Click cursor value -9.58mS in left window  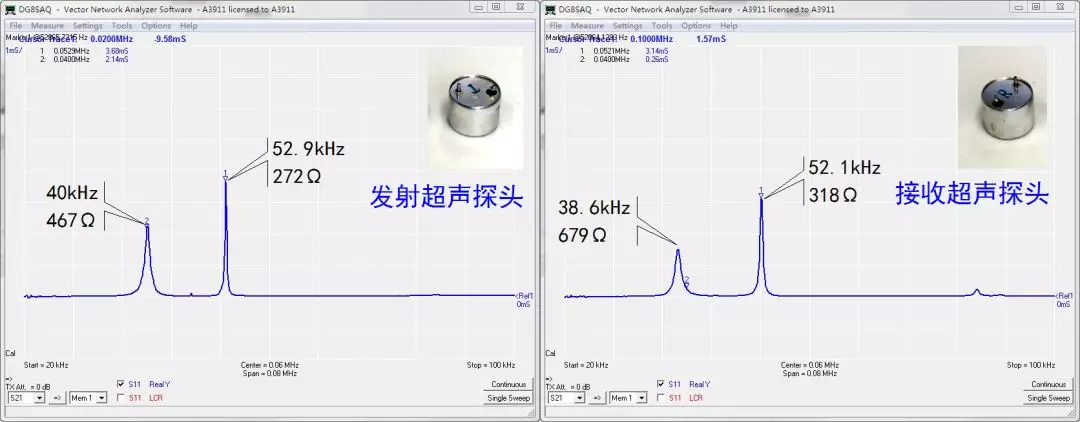coord(171,39)
